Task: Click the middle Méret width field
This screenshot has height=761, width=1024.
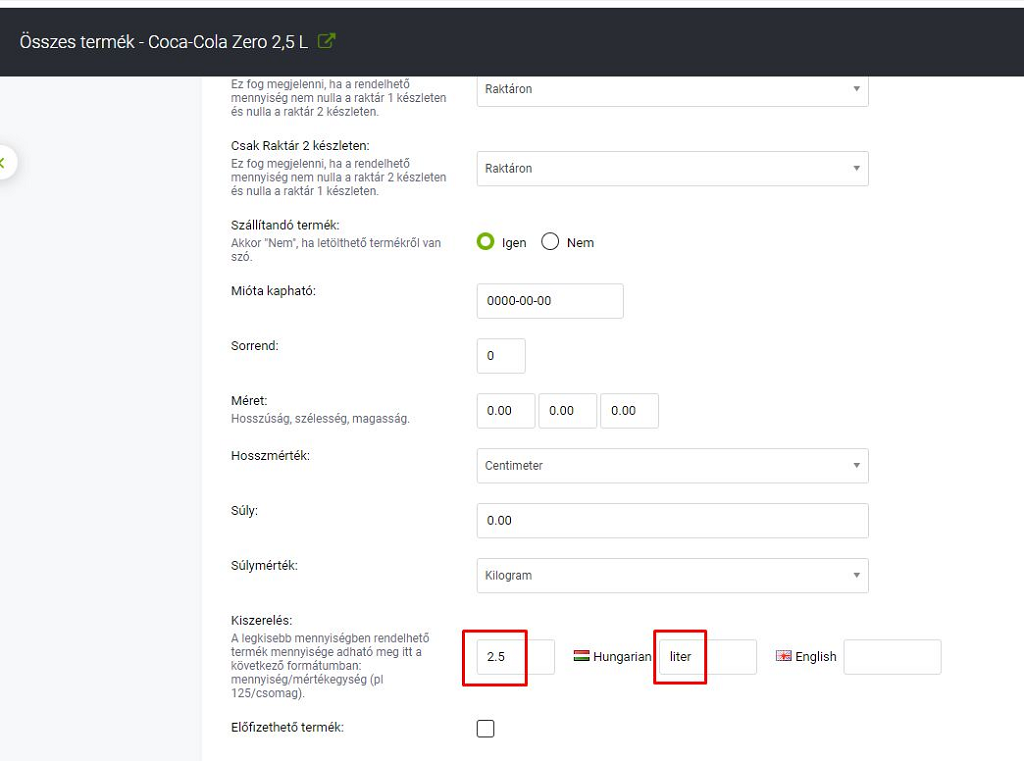Action: (x=567, y=411)
